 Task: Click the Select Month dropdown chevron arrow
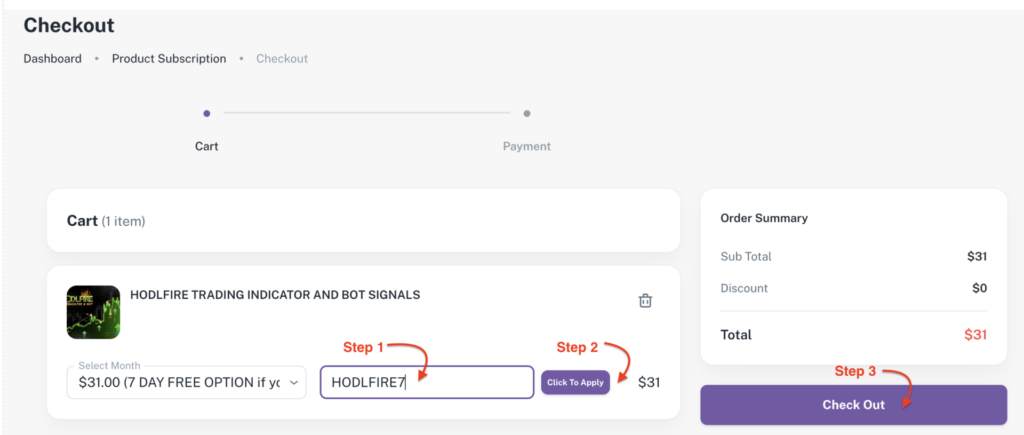pyautogui.click(x=294, y=382)
